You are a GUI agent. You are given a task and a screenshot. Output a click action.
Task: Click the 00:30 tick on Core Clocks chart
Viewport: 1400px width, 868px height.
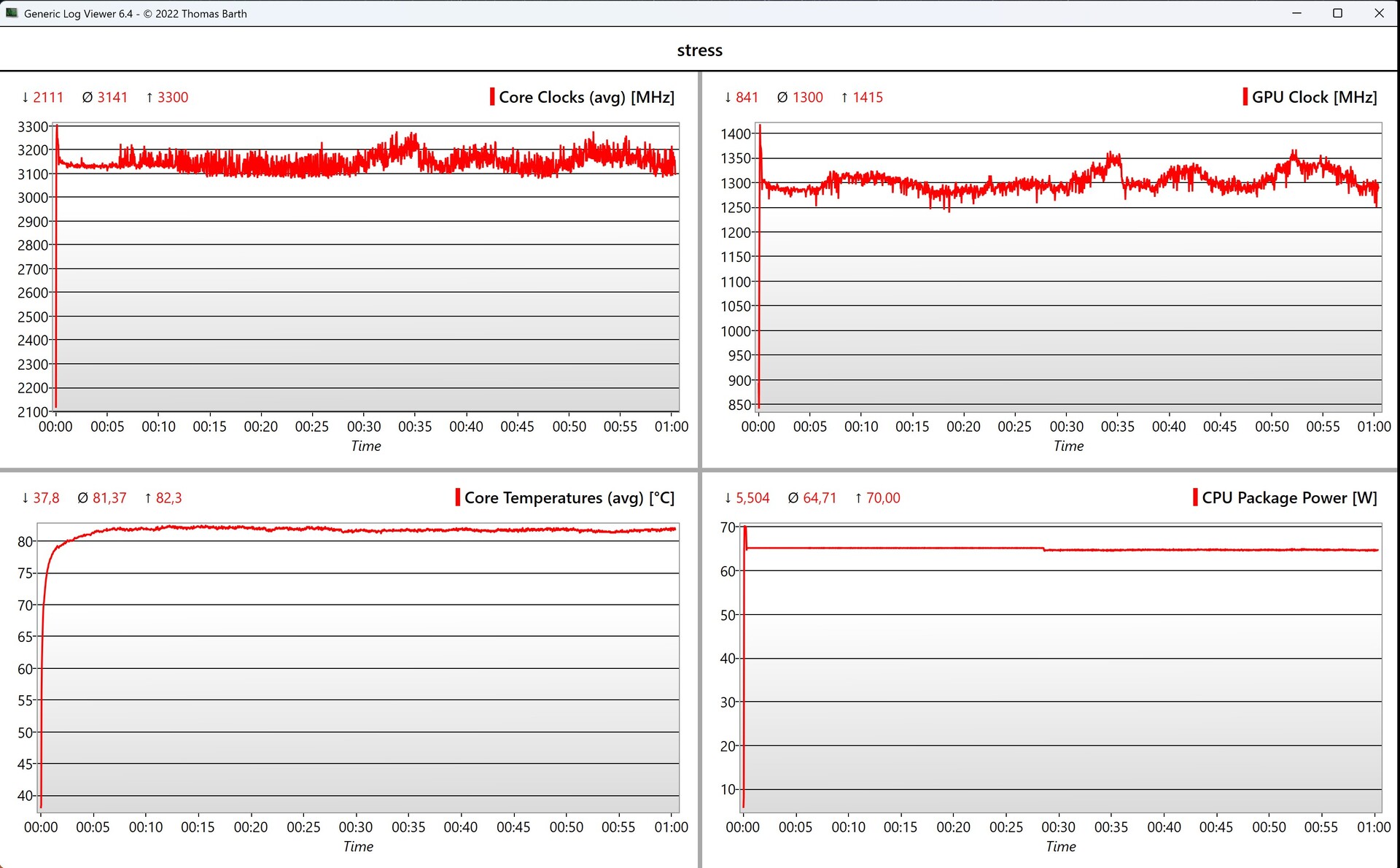tap(364, 426)
